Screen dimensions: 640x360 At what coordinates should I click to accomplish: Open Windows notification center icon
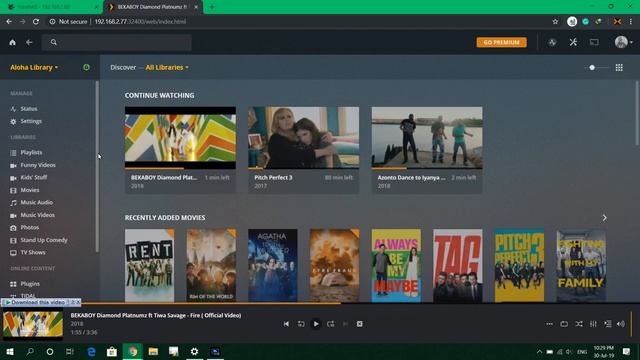coord(627,351)
